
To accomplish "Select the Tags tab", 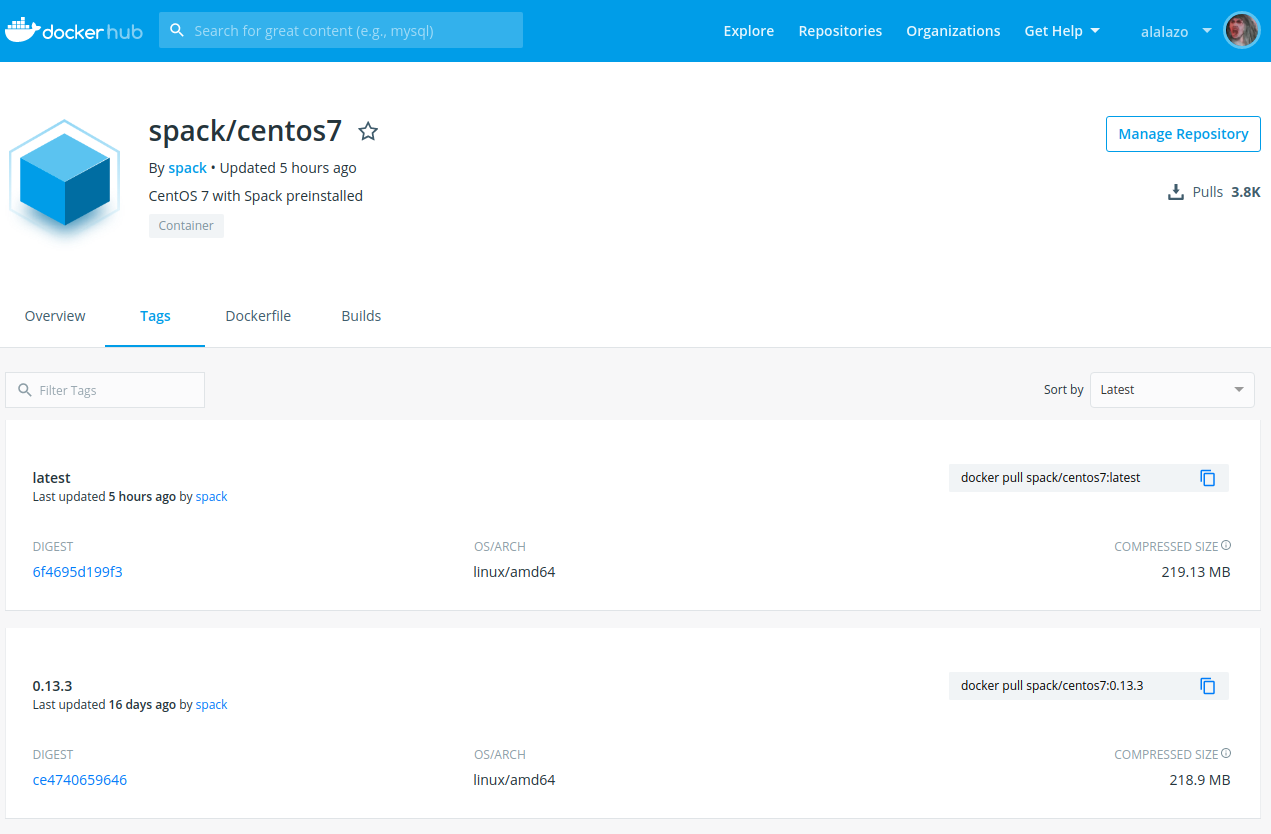I will 155,316.
